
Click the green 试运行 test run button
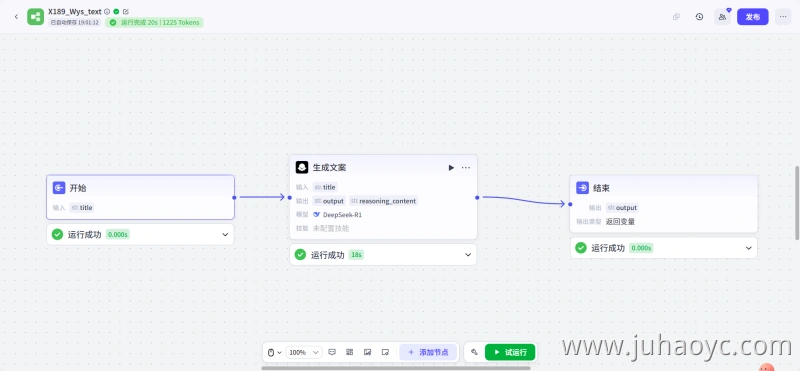pyautogui.click(x=510, y=352)
